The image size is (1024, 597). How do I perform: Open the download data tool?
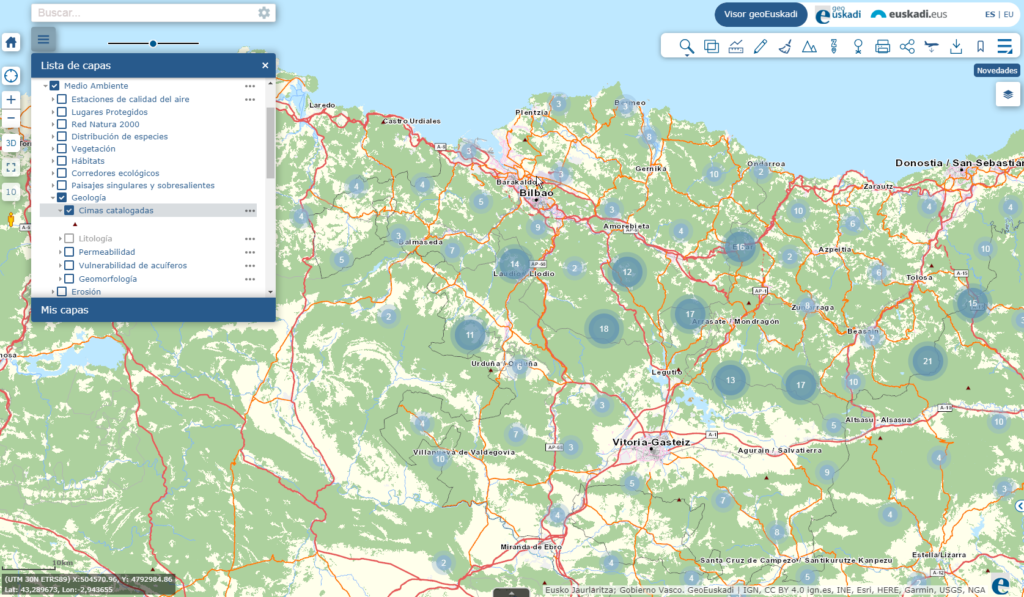(956, 46)
